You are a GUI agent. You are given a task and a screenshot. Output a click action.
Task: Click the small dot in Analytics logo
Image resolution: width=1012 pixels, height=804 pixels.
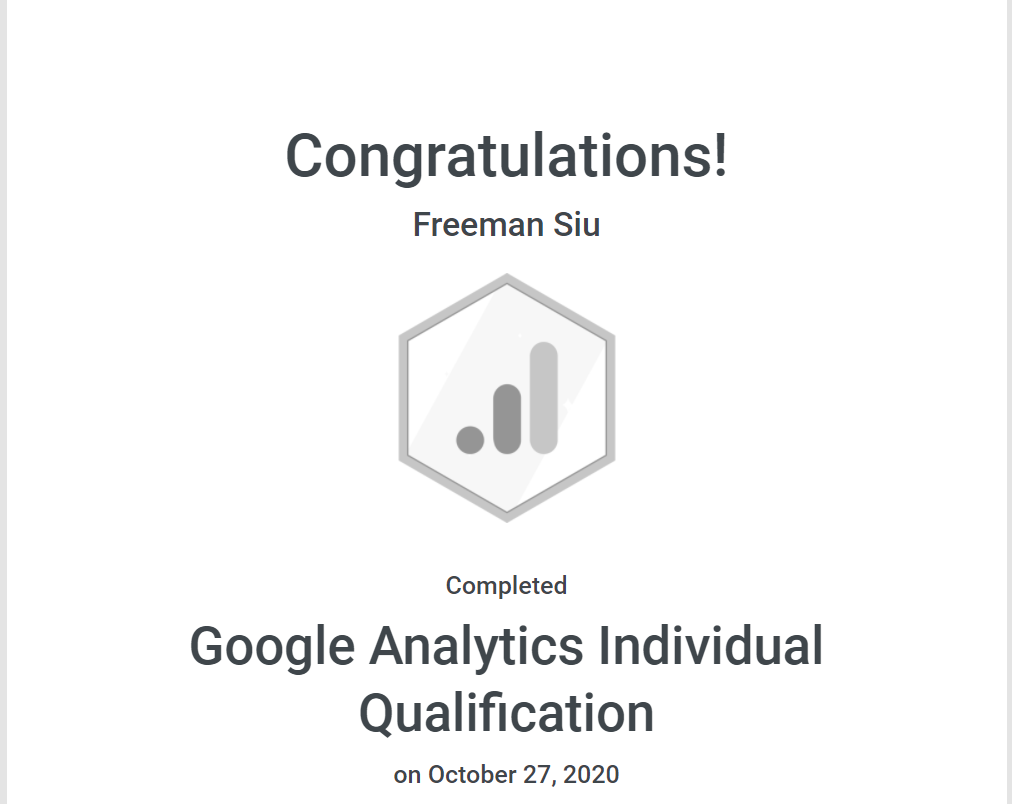pyautogui.click(x=470, y=438)
